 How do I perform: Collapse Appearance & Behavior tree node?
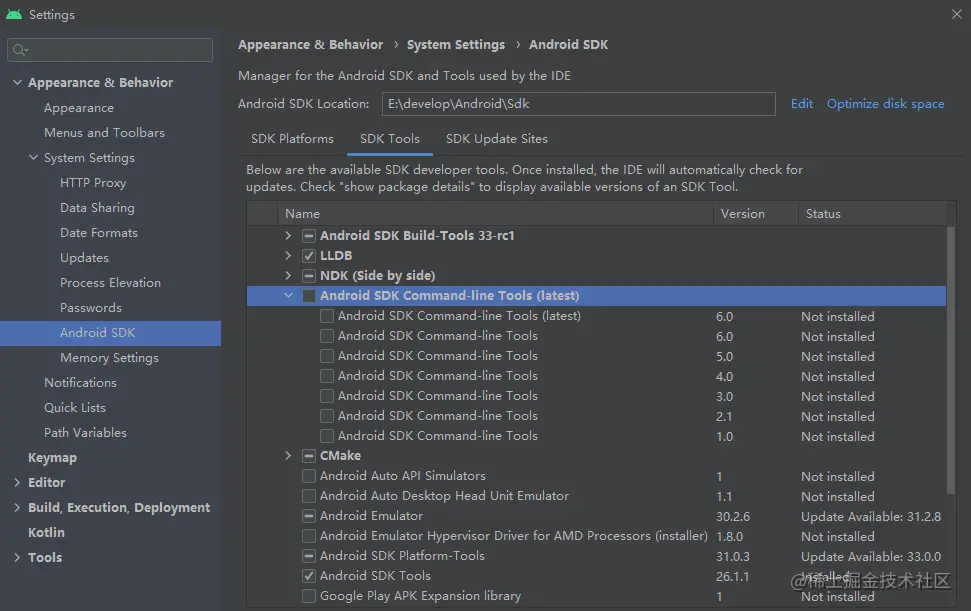(17, 82)
